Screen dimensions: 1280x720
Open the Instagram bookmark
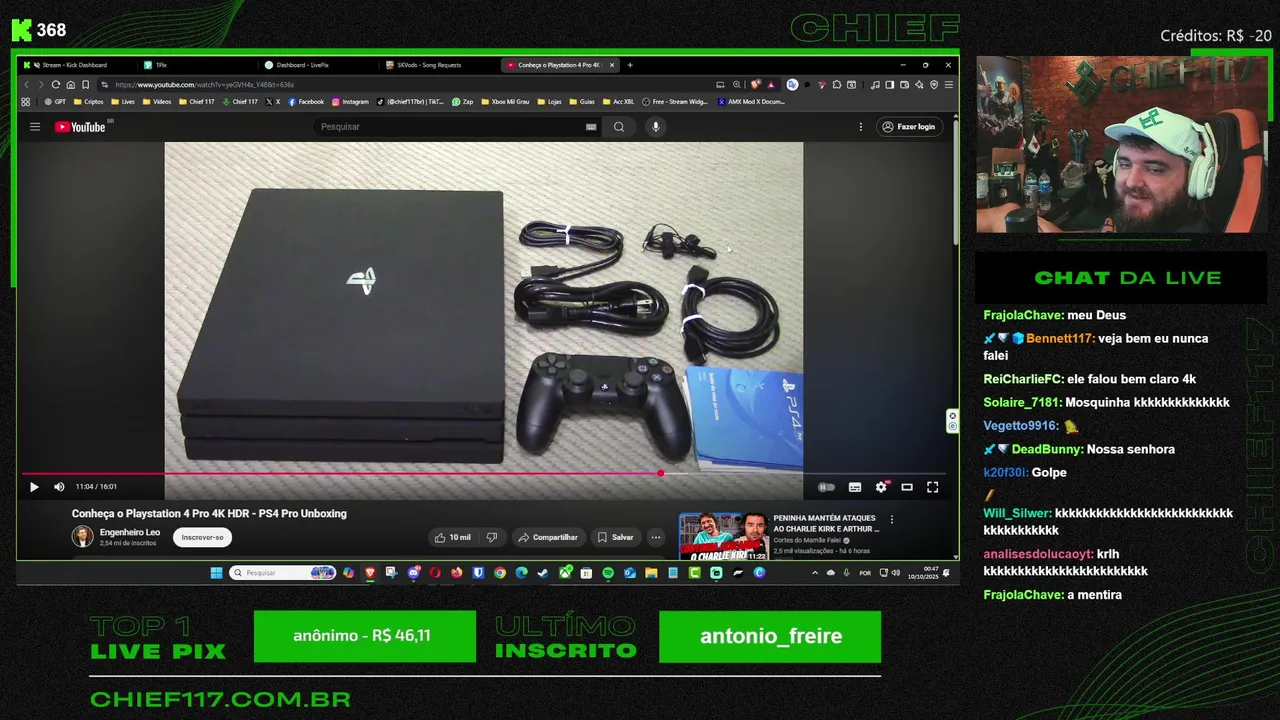click(x=350, y=102)
